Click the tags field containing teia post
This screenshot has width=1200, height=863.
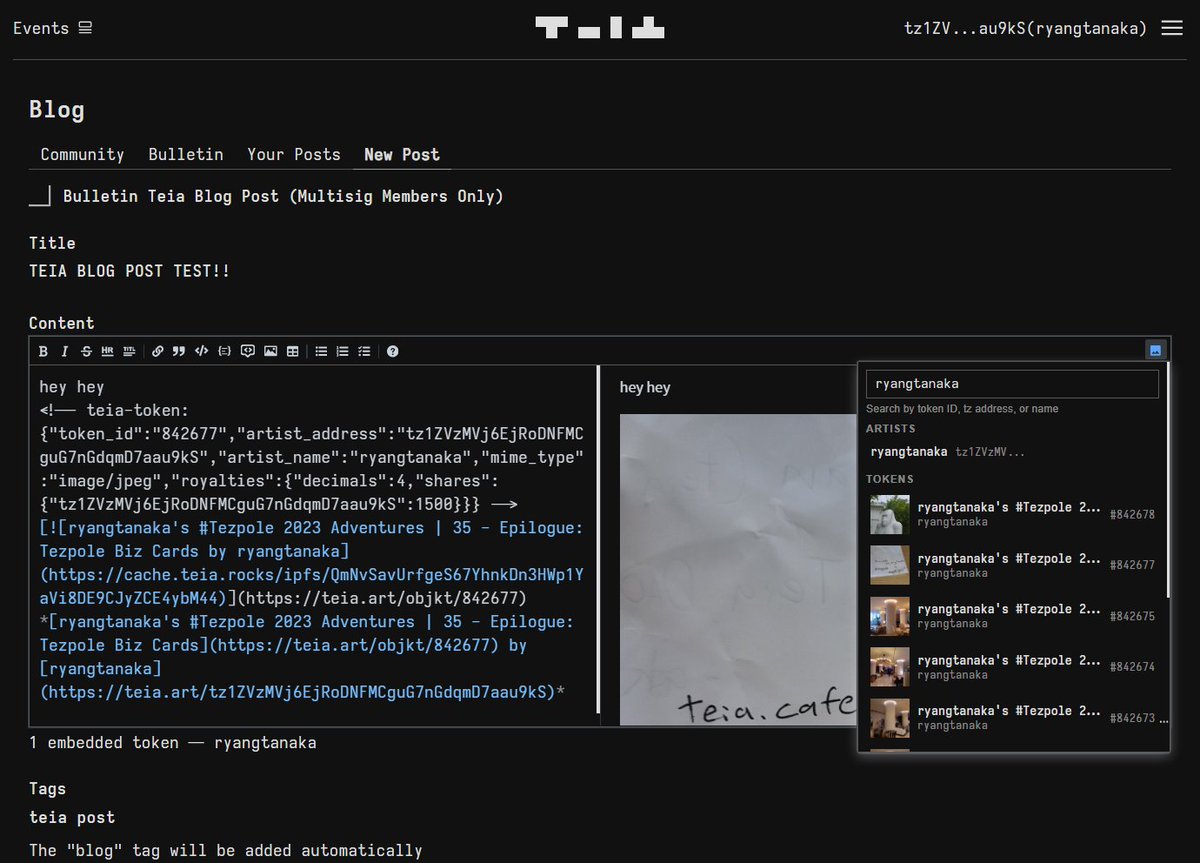click(x=600, y=817)
